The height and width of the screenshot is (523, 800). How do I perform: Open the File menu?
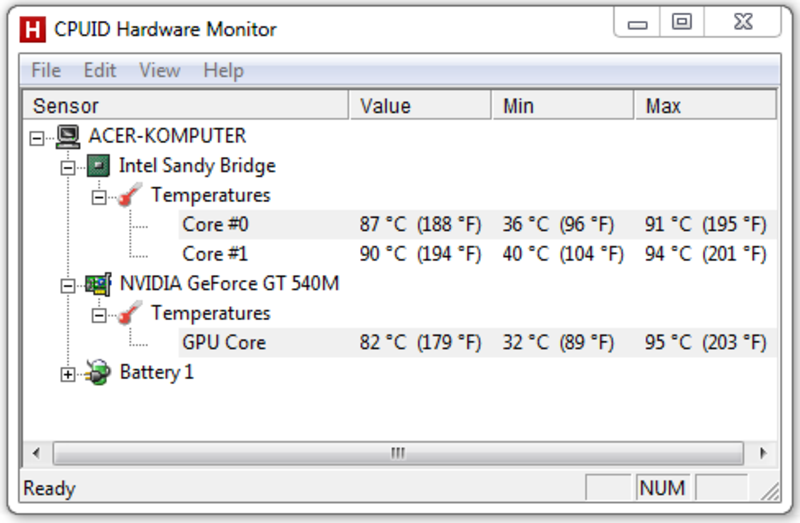pyautogui.click(x=46, y=70)
